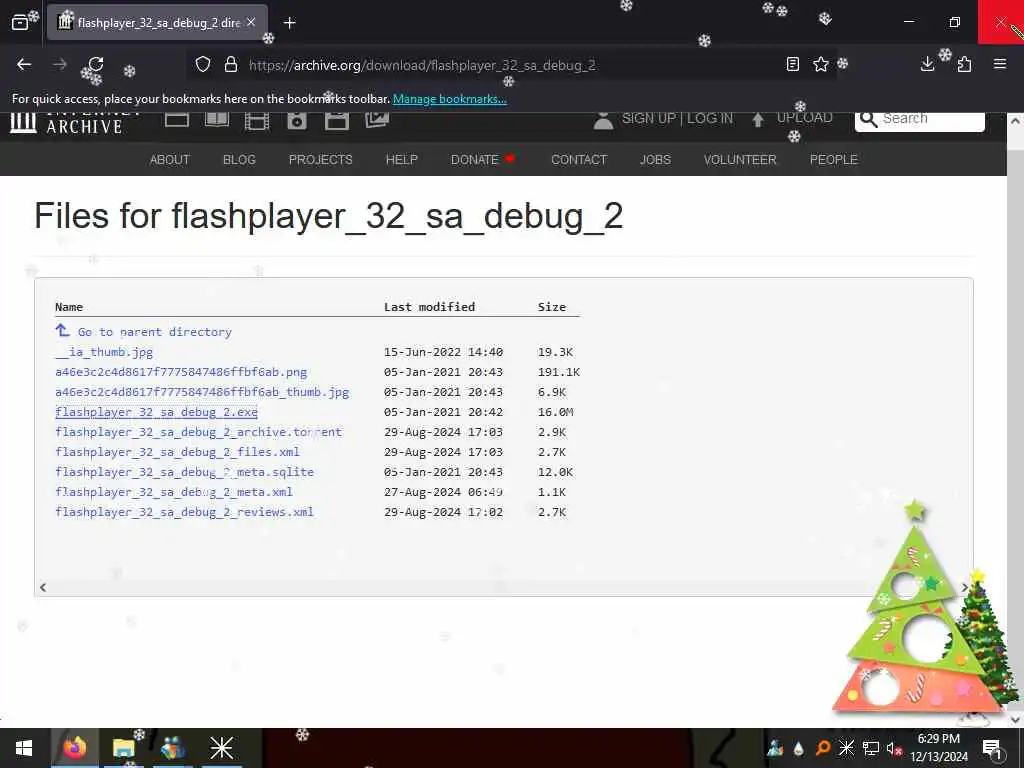Open the Texts book icon in Archive nav

point(217,120)
